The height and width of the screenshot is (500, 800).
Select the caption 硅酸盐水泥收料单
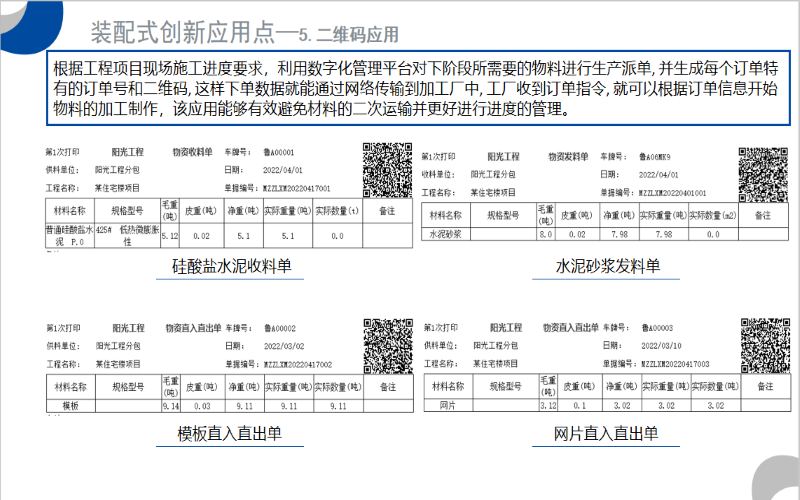(231, 266)
